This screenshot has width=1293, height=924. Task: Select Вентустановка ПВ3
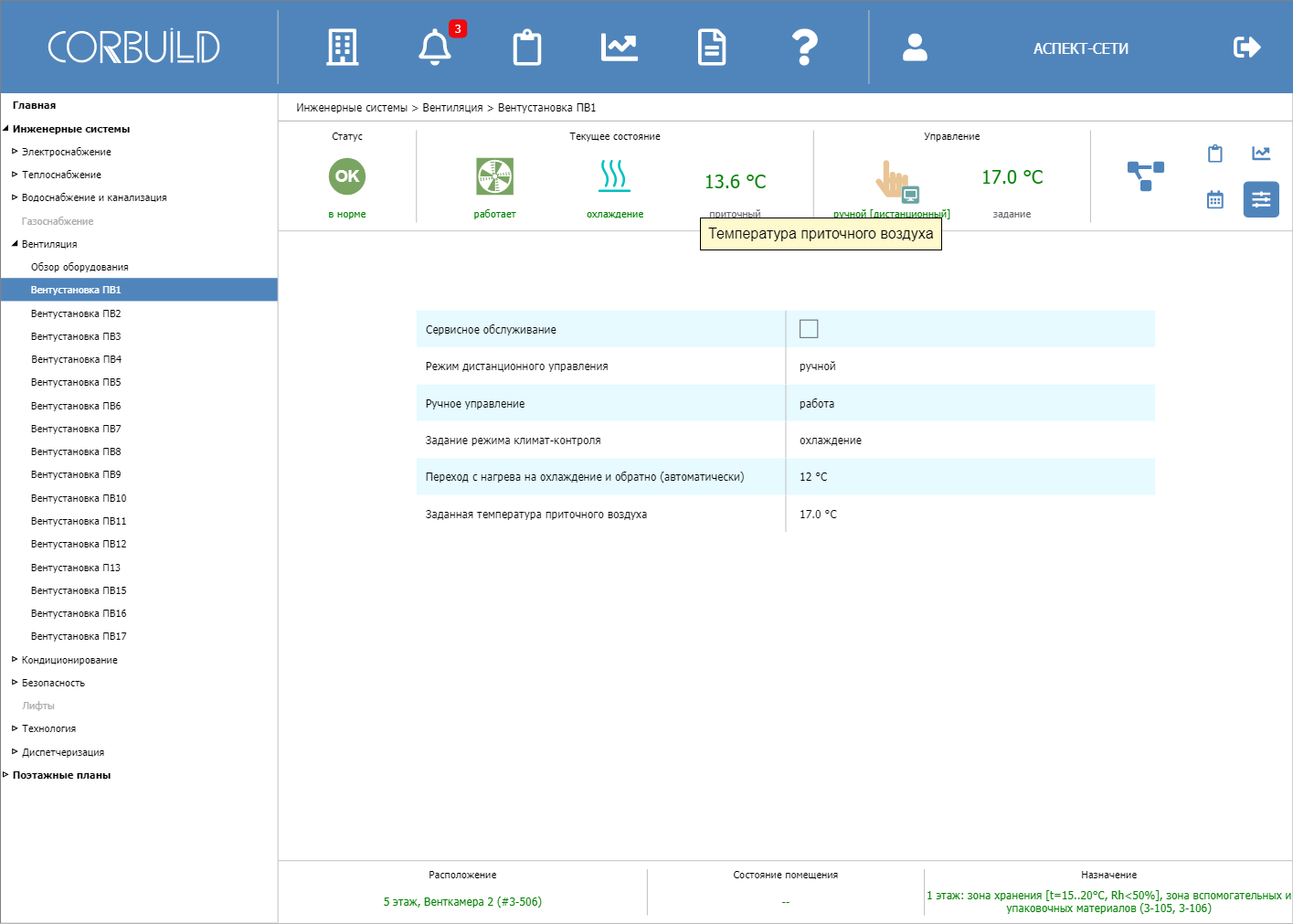76,336
